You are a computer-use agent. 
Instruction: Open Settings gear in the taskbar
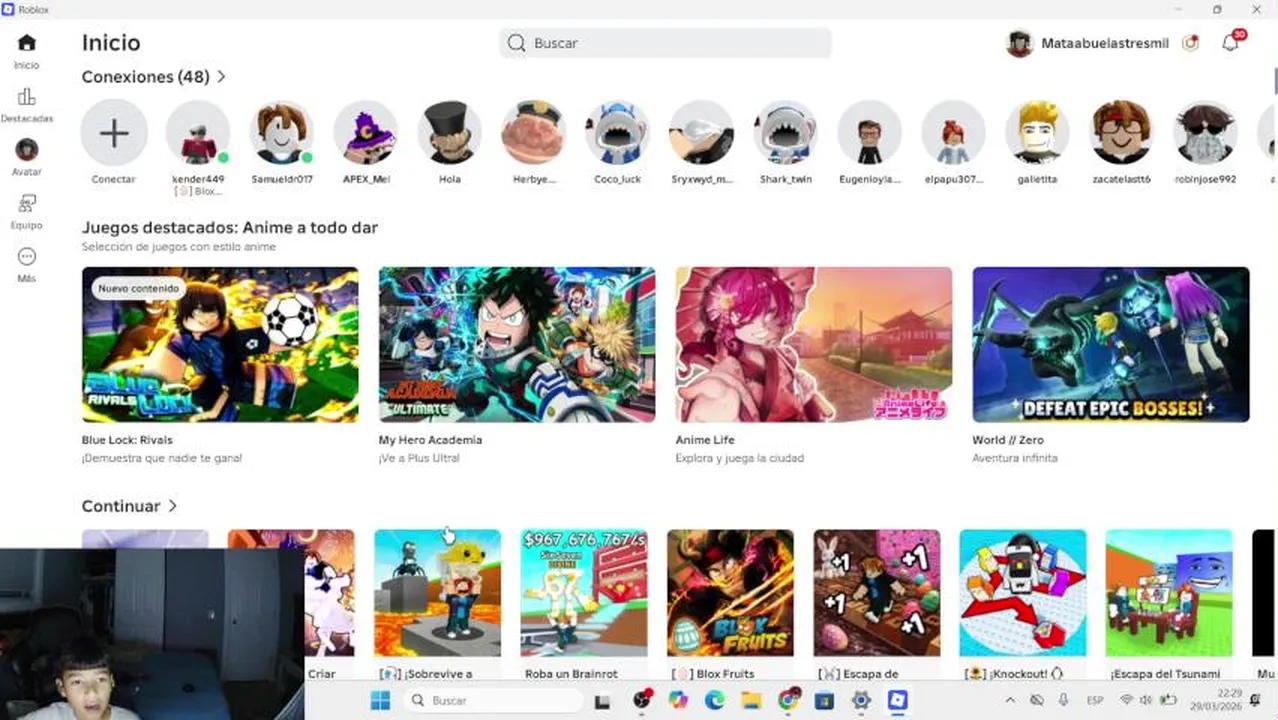861,700
